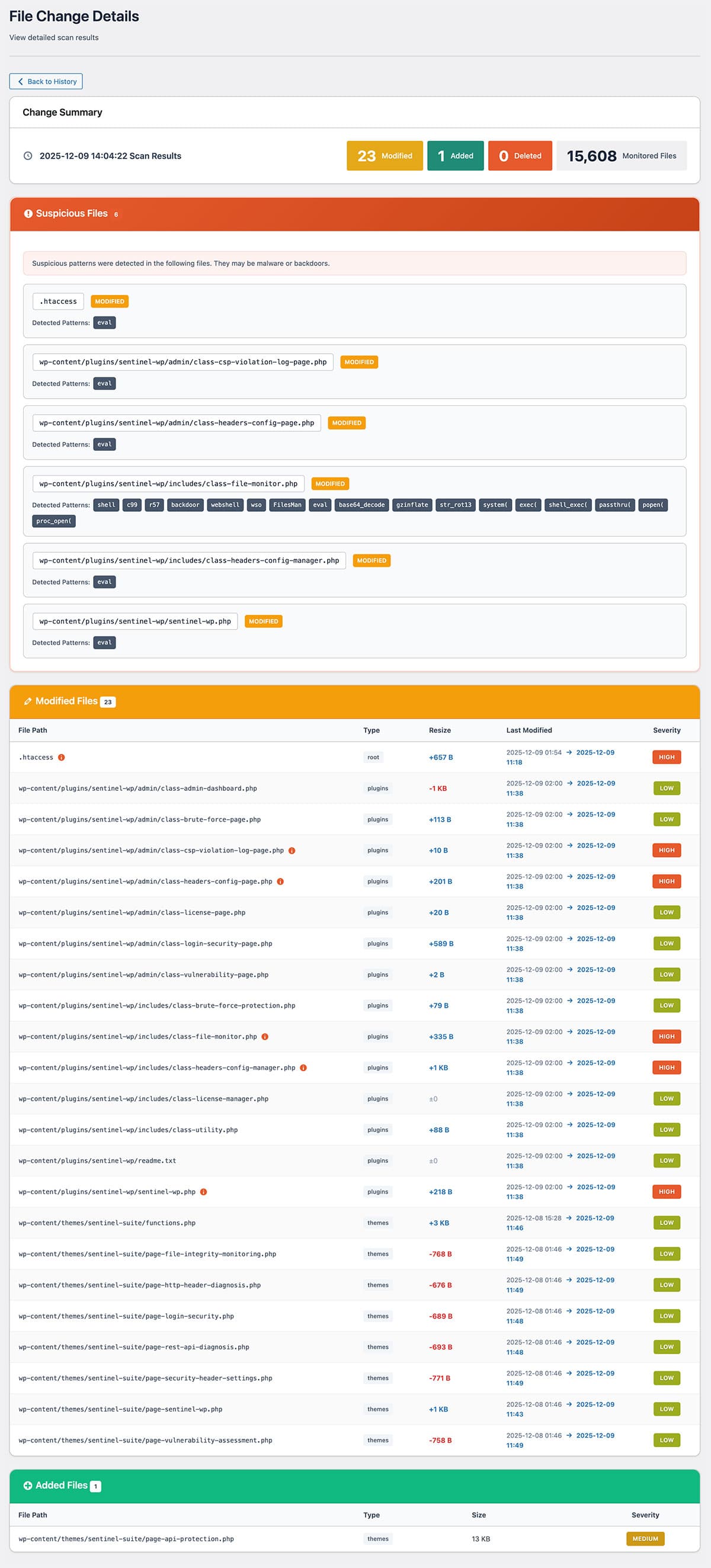Click the base64_decode detected pattern tag
Image resolution: width=711 pixels, height=1568 pixels.
361,505
